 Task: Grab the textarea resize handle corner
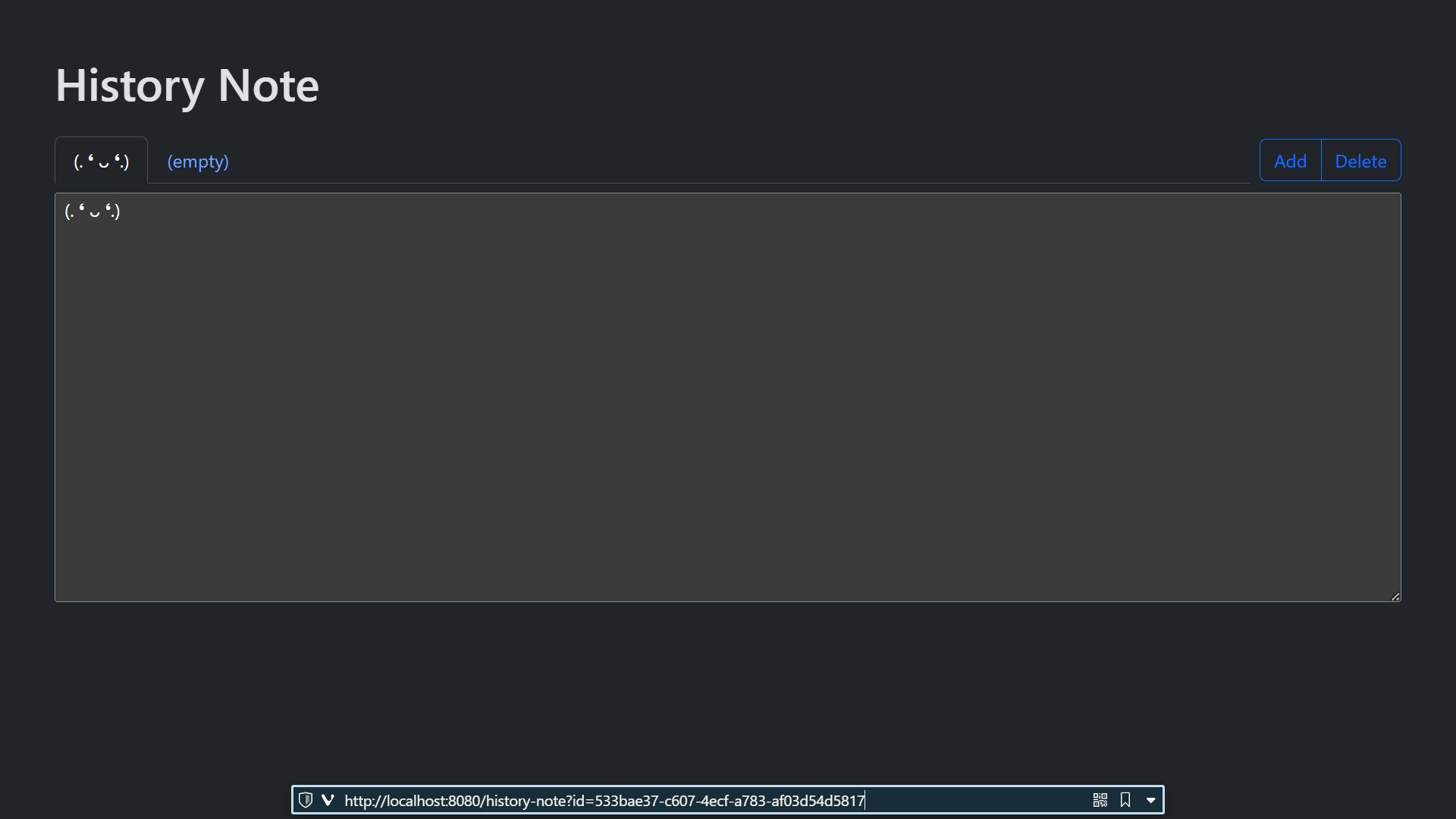point(1395,596)
